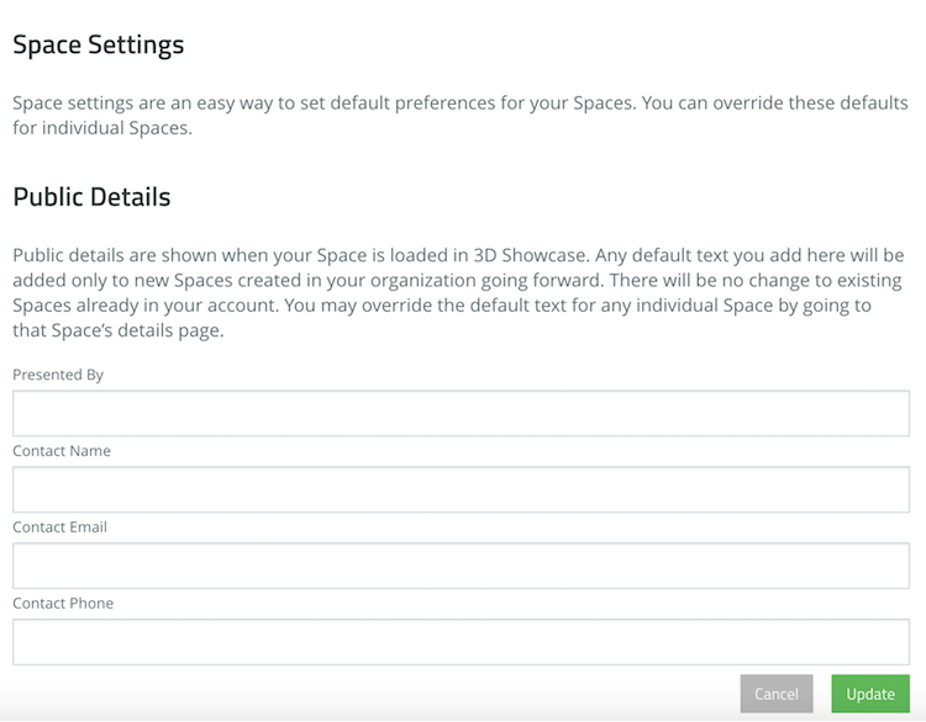Click the Presented By text field
Screen dimensions: 926x722
(461, 413)
